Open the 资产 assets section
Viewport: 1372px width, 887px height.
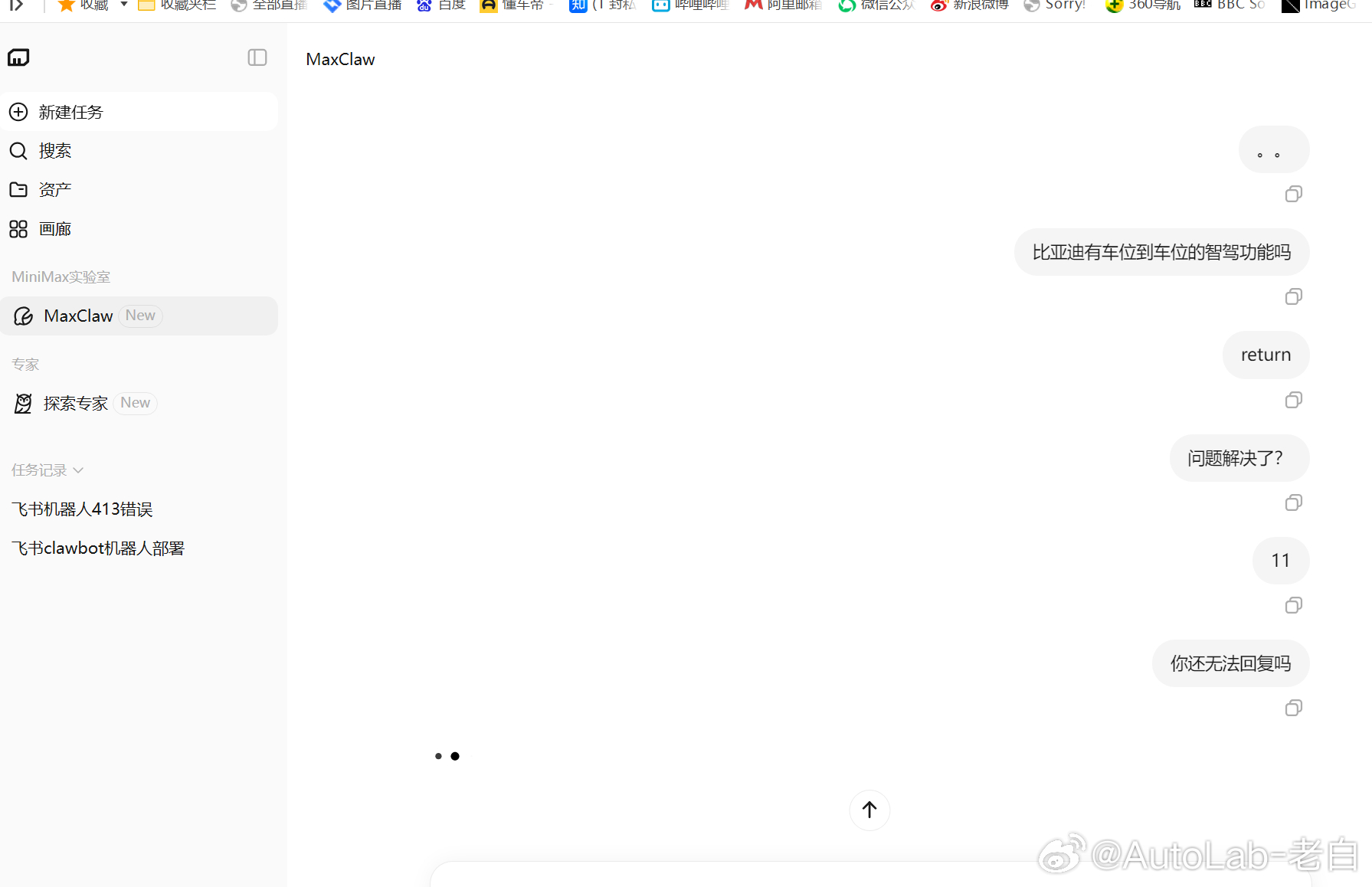coord(139,190)
